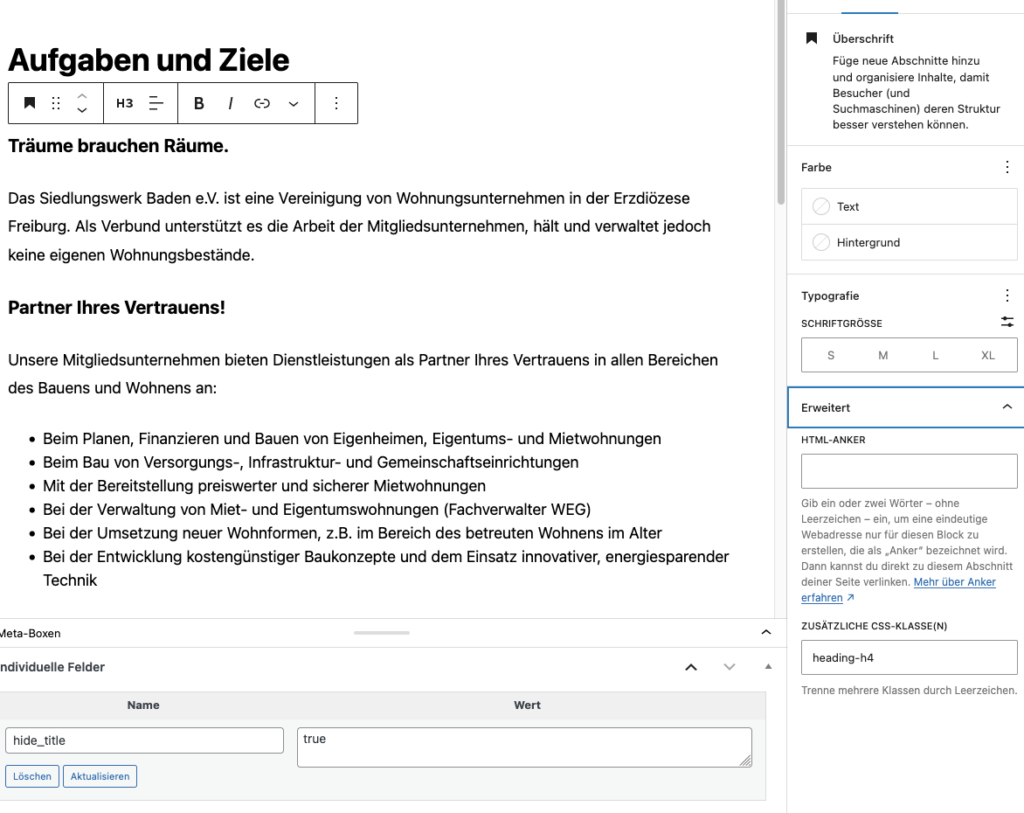The image size is (1024, 813).
Task: Click the drag handle in block toolbar
Action: pos(56,103)
